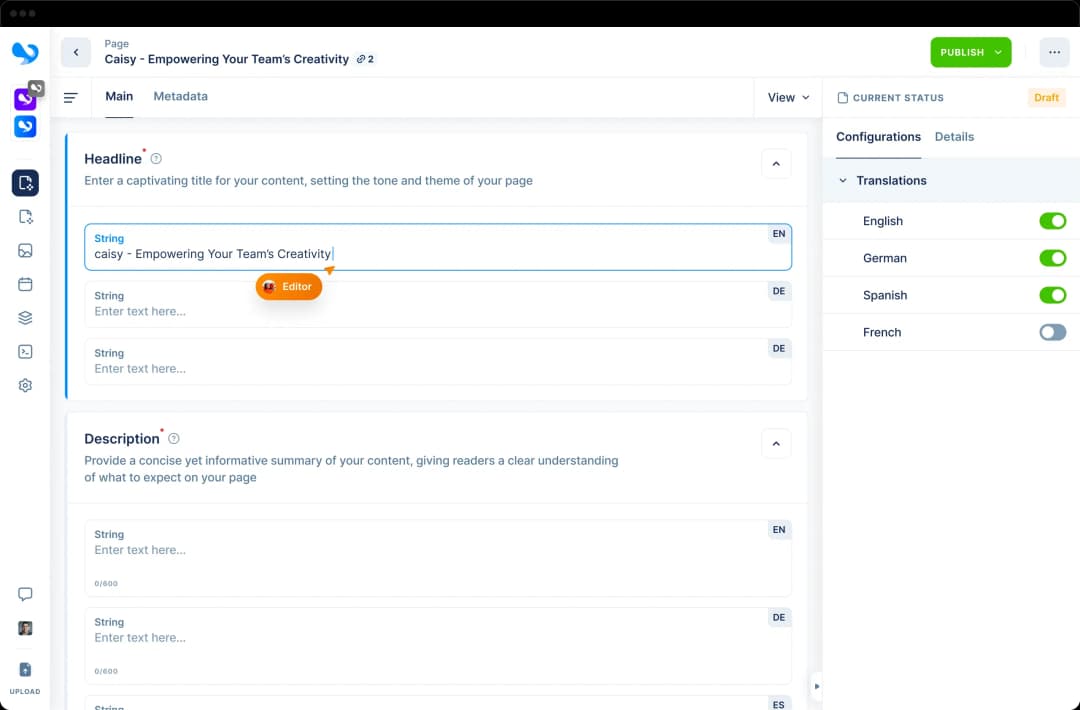Open the components document icon in sidebar
Screen dimensions: 1080x710
[25, 217]
